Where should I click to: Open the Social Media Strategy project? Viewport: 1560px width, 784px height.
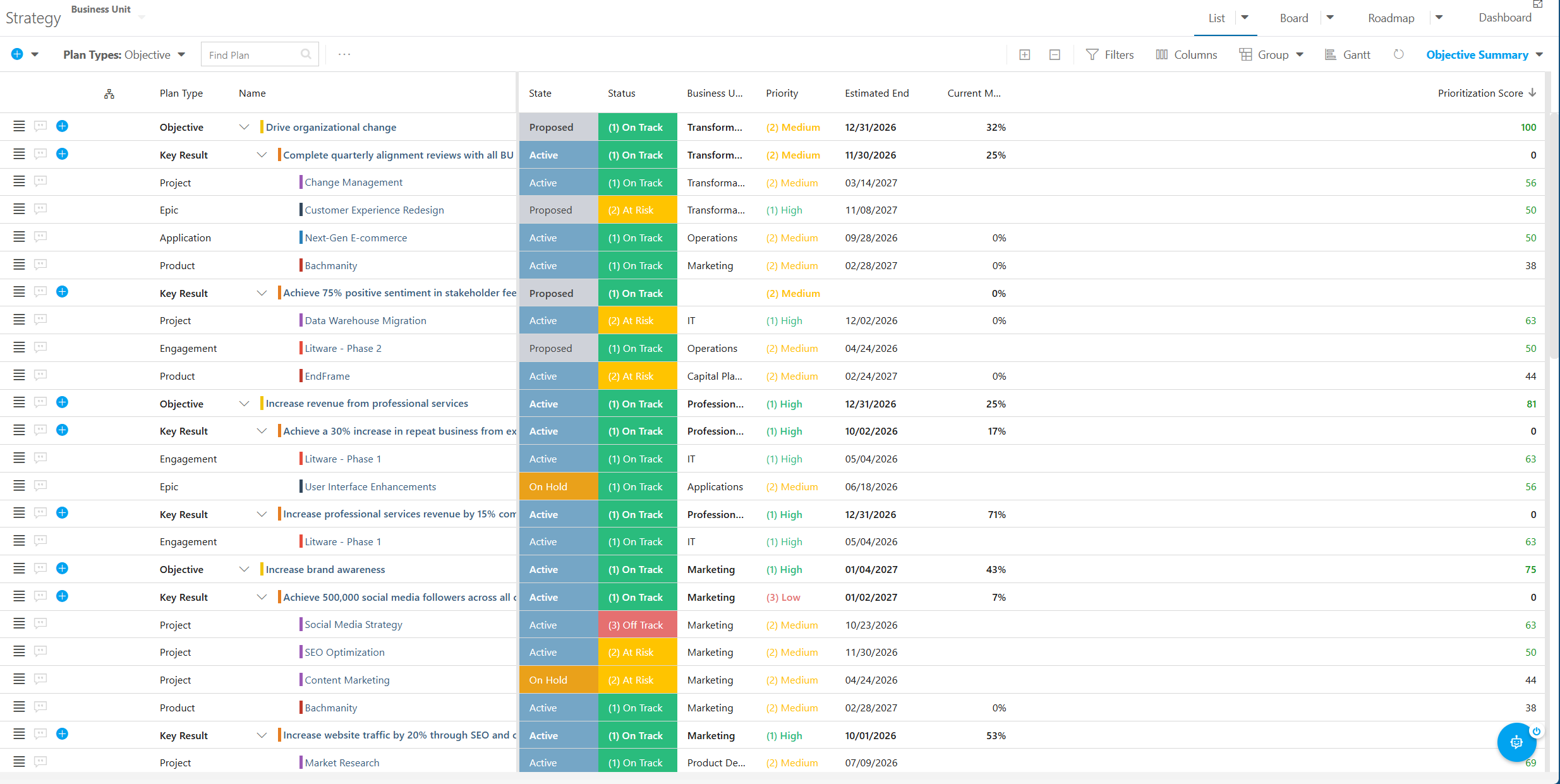[353, 624]
